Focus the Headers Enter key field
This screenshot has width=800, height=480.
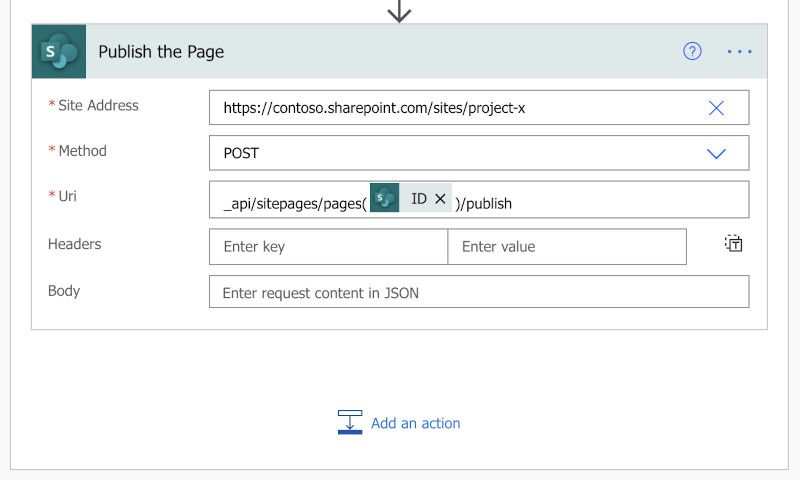pyautogui.click(x=328, y=246)
